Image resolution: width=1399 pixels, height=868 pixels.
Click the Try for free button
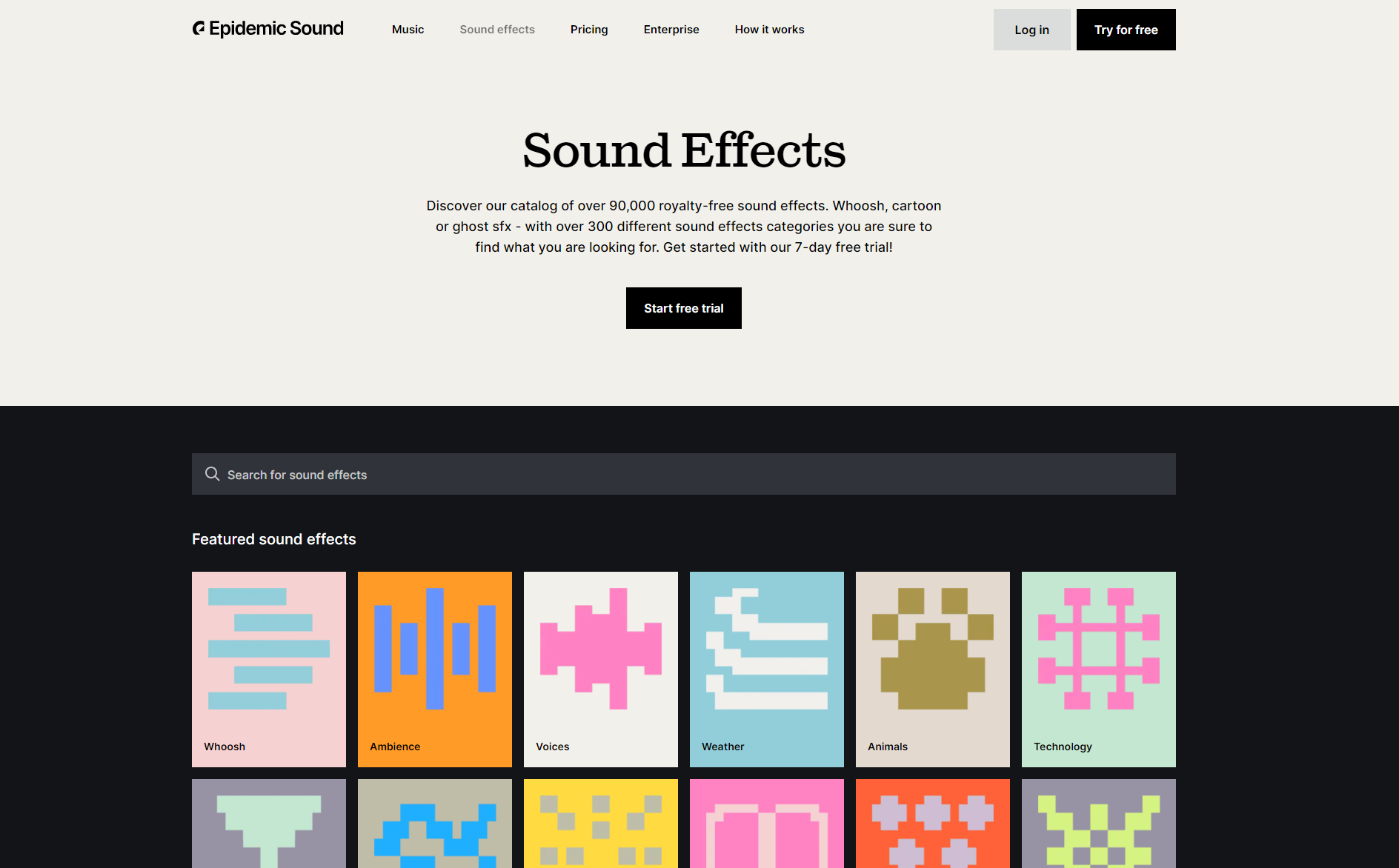point(1126,30)
